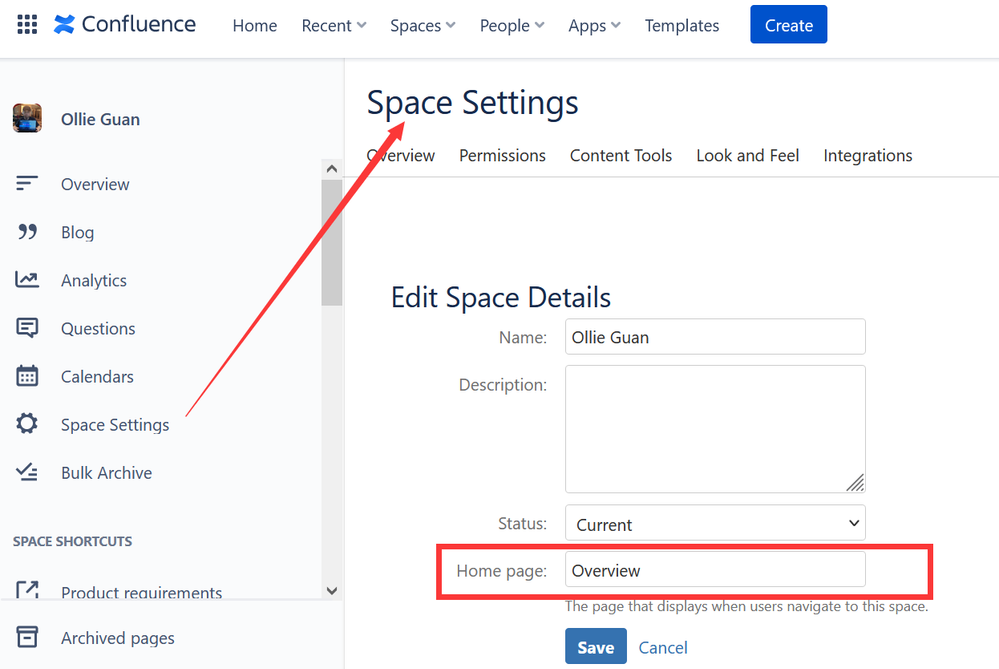
Task: Click the Cancel link
Action: [663, 647]
